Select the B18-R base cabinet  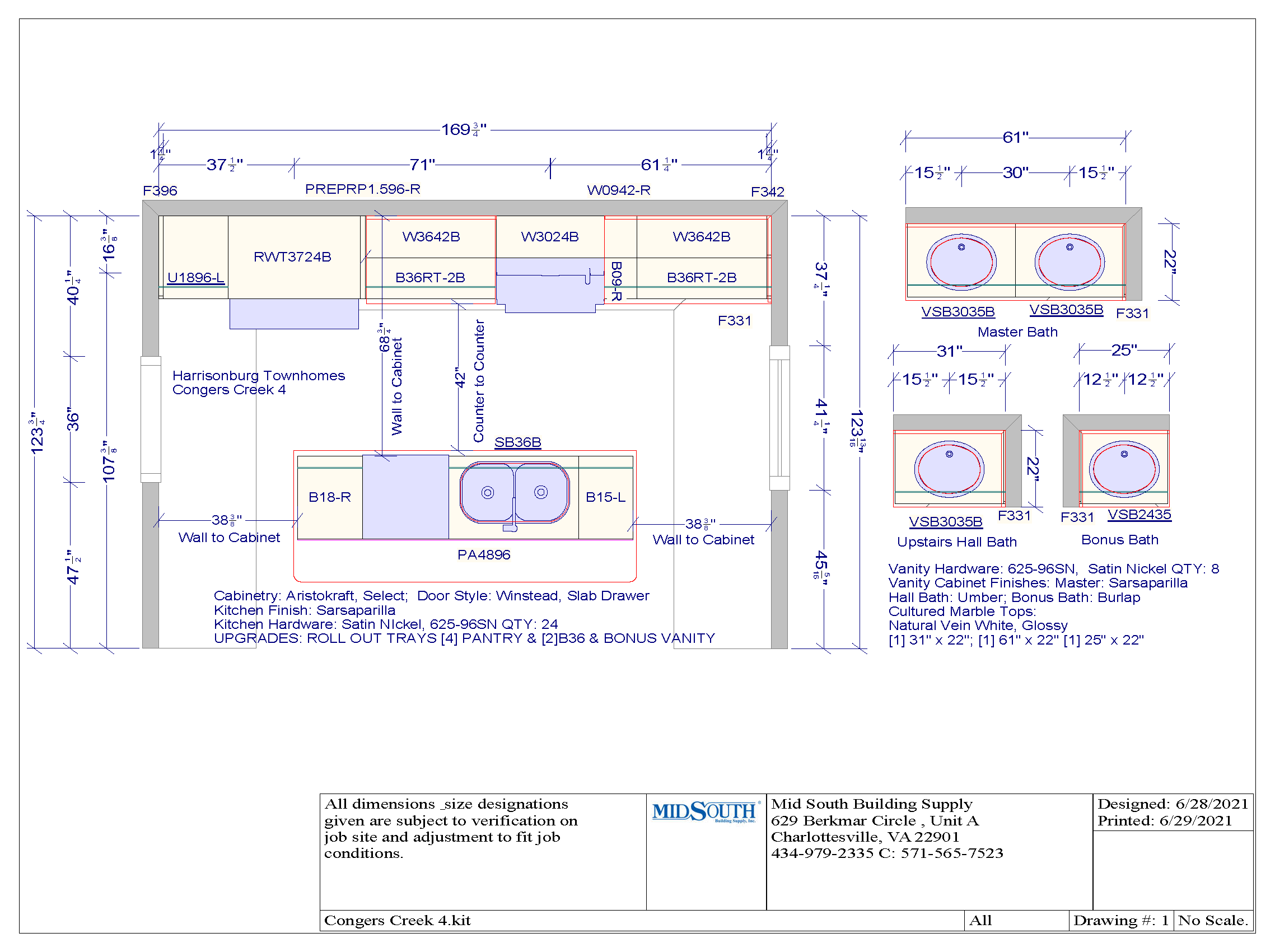pyautogui.click(x=330, y=497)
